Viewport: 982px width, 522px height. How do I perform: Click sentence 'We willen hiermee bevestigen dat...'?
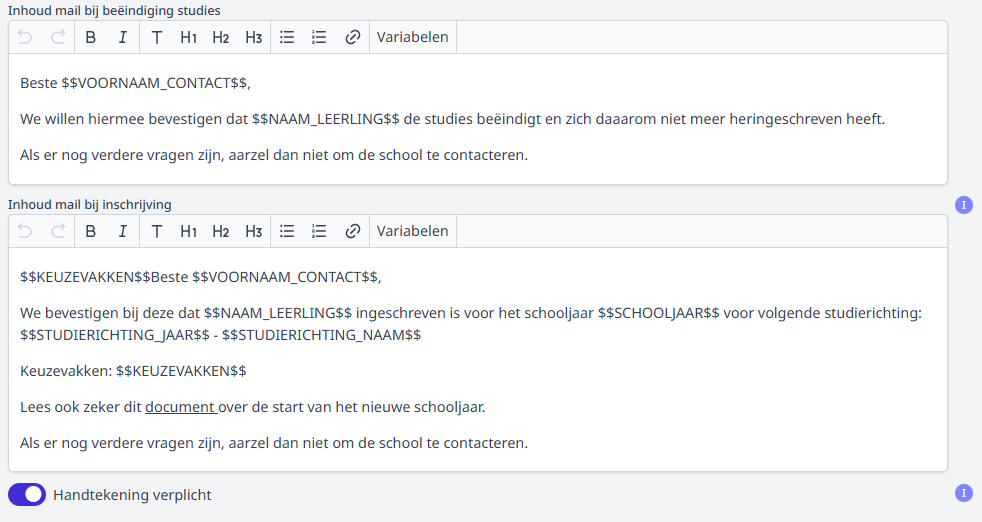tap(452, 119)
